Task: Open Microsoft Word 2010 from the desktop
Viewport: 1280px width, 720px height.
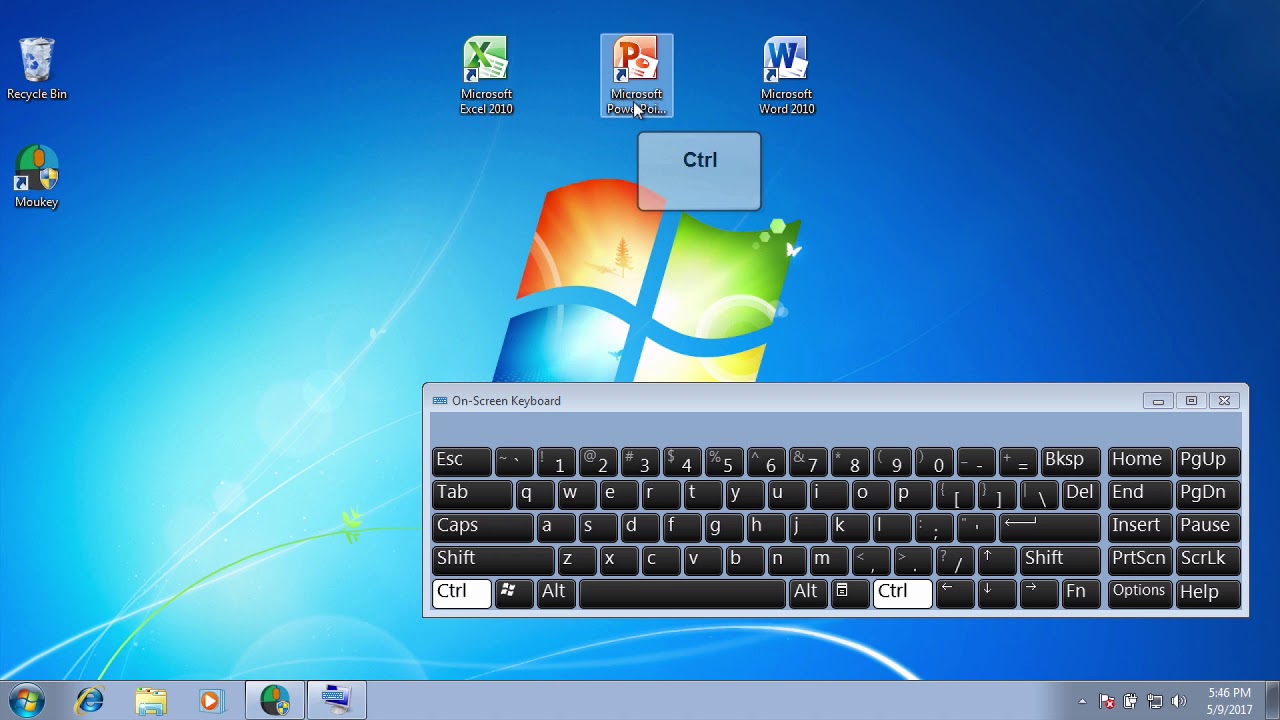Action: pyautogui.click(x=786, y=60)
